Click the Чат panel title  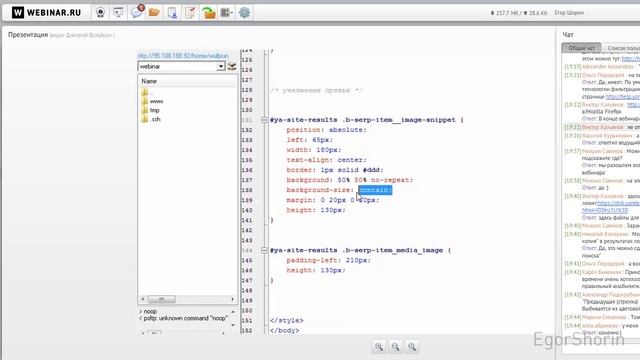[568, 35]
